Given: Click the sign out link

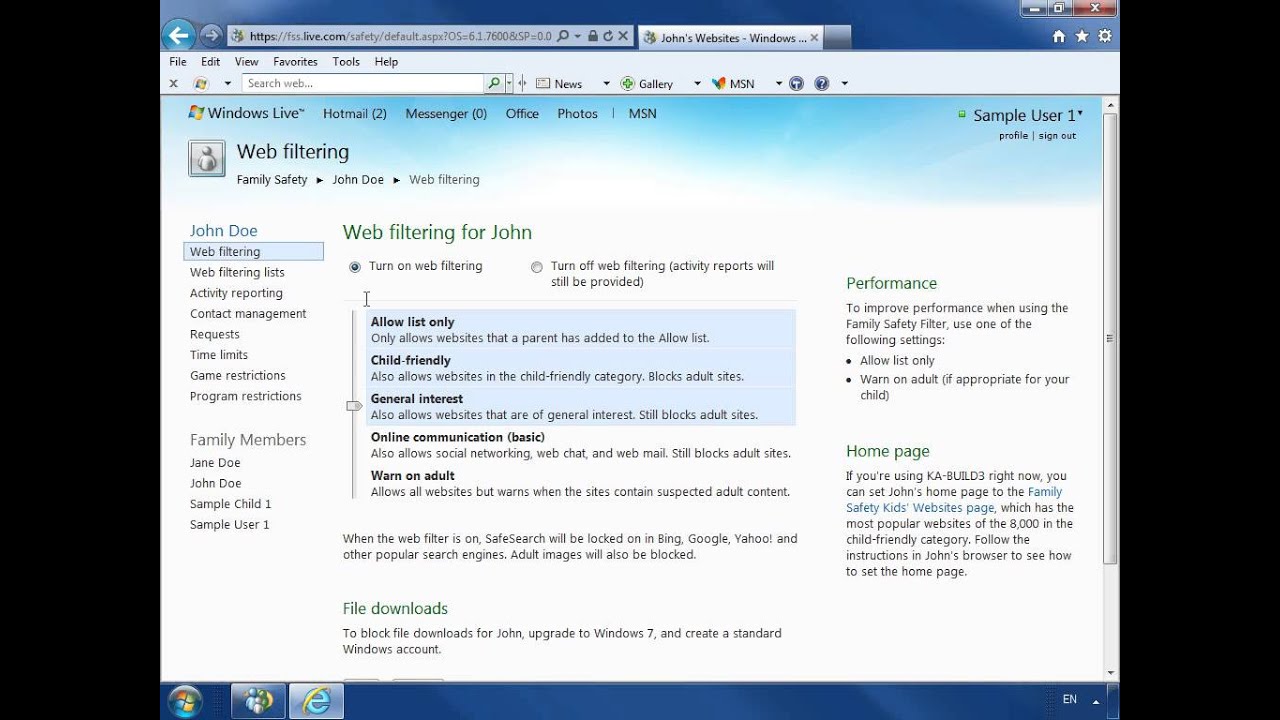Looking at the screenshot, I should point(1057,136).
